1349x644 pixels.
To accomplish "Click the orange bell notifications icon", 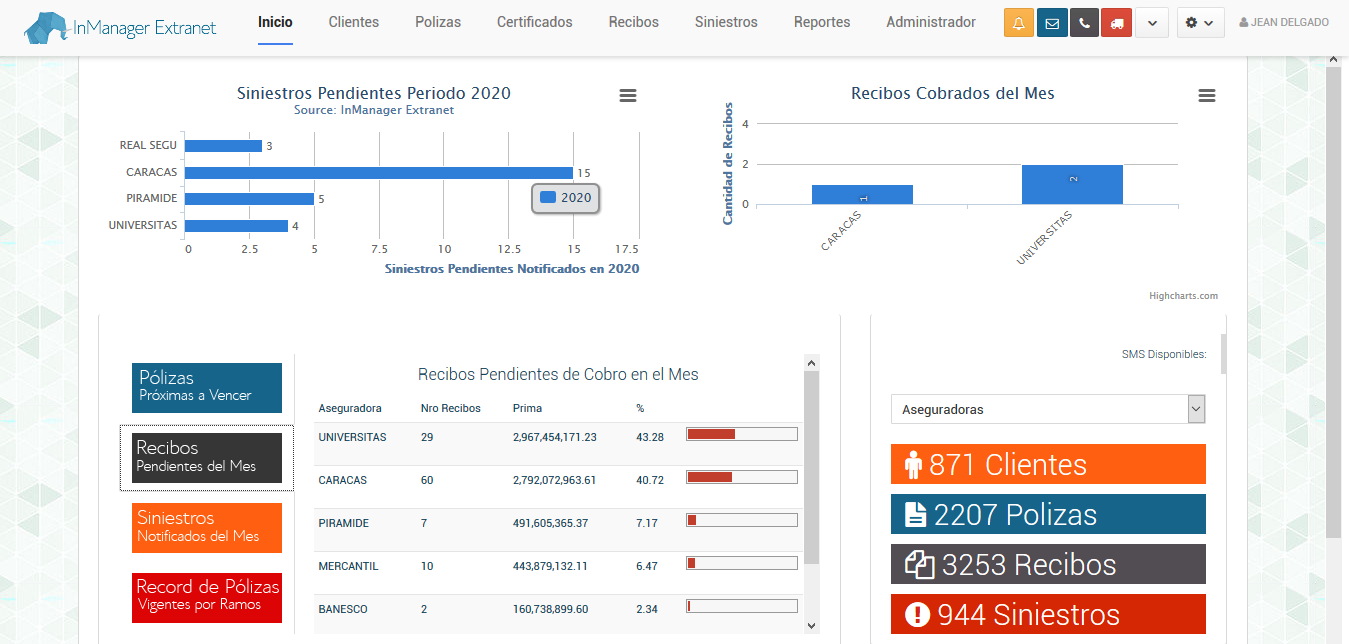I will (1018, 23).
